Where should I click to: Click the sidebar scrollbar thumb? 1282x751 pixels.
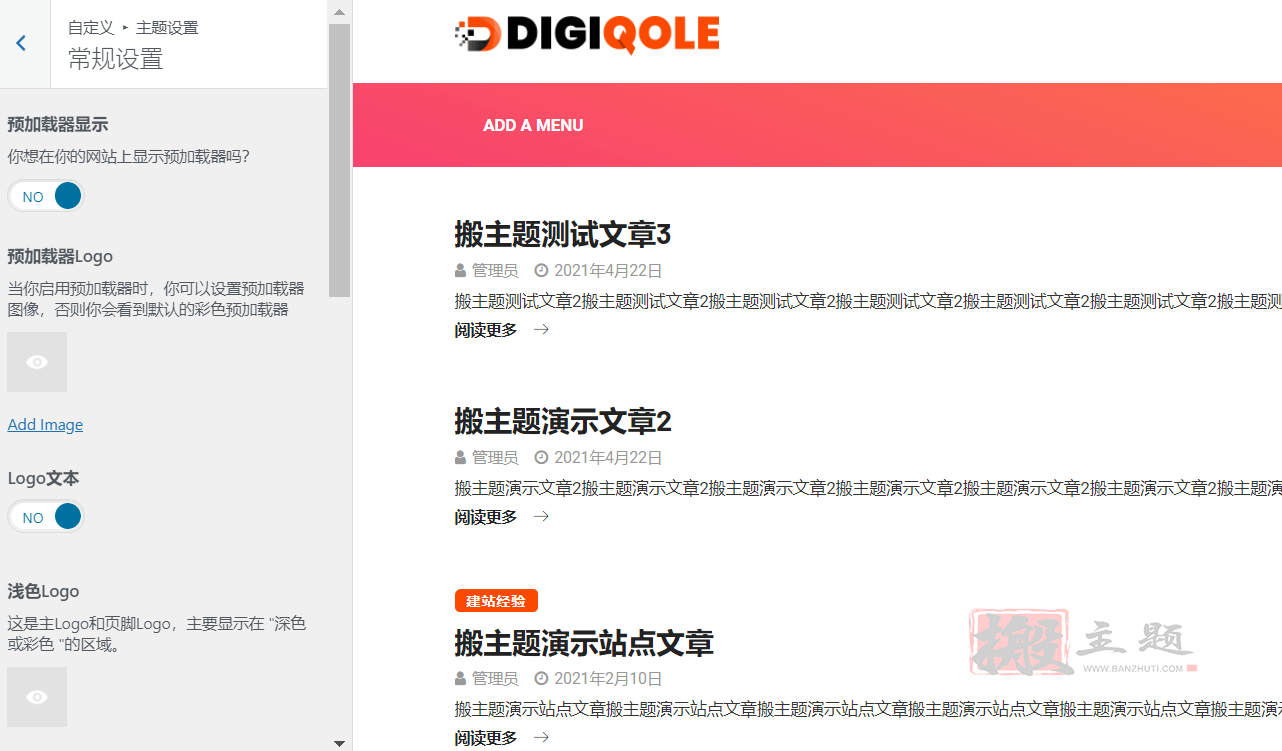click(339, 160)
